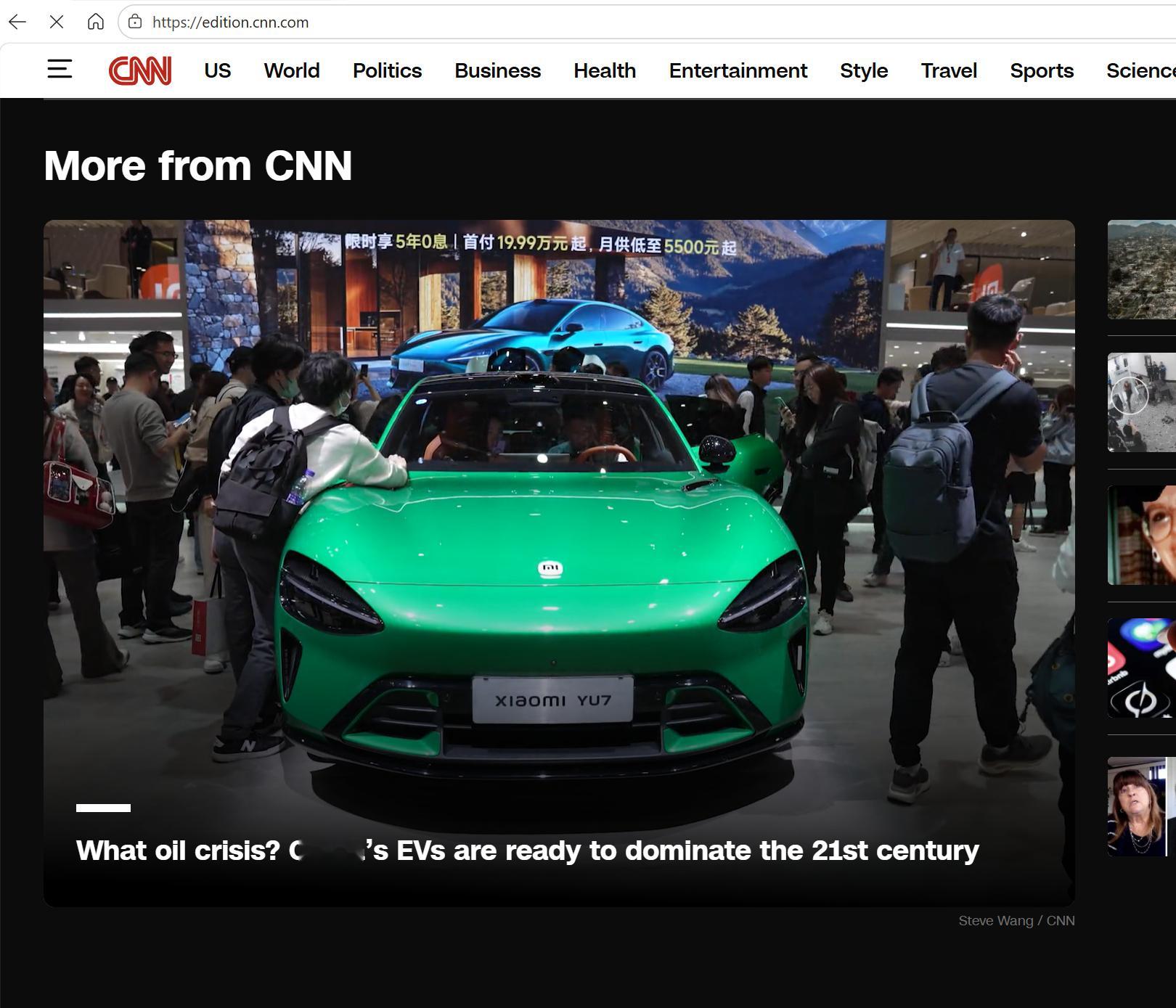Open the CNN hamburger menu
This screenshot has width=1176, height=1008.
pos(60,70)
